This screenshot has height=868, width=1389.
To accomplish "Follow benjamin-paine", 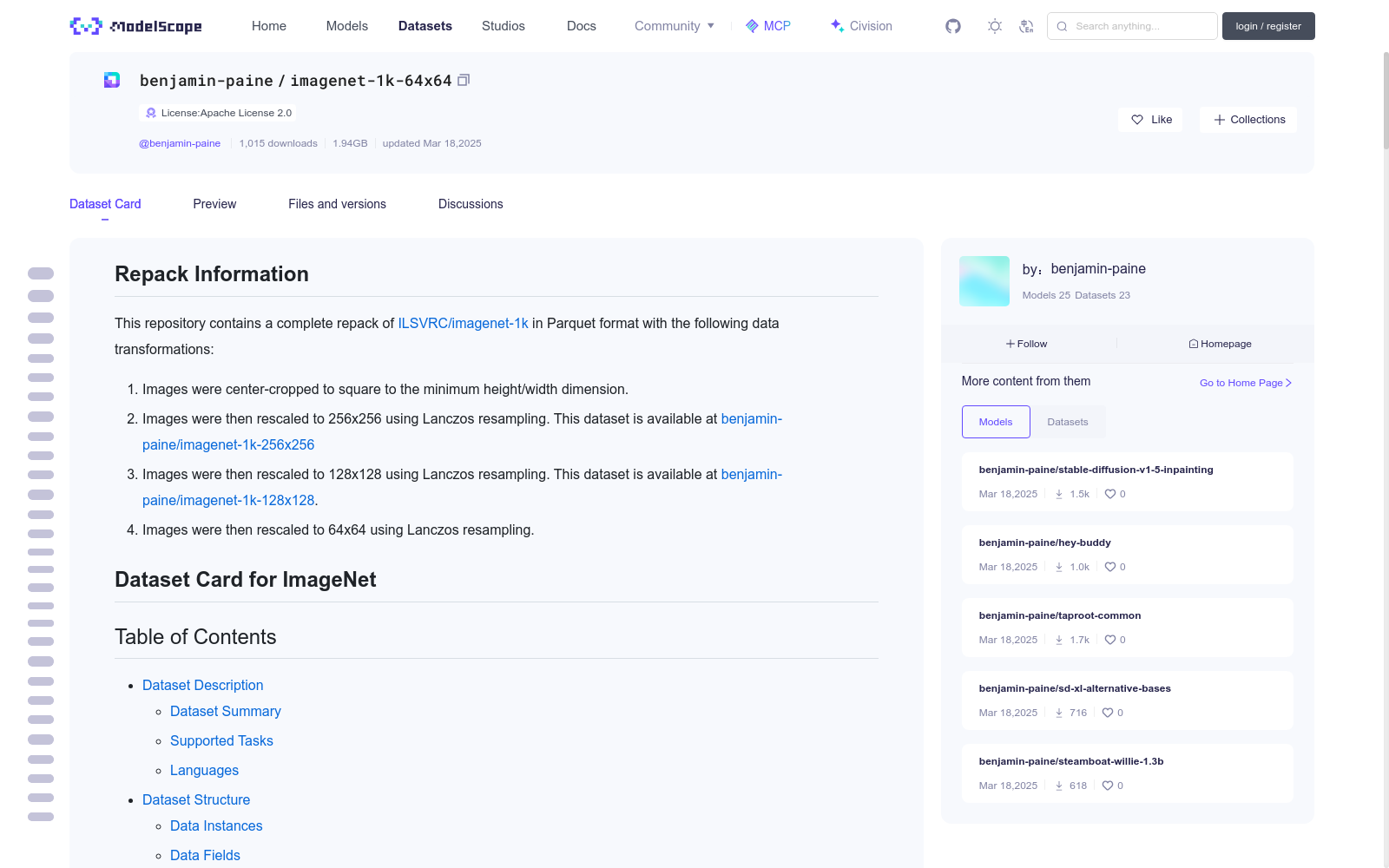I will 1026,344.
